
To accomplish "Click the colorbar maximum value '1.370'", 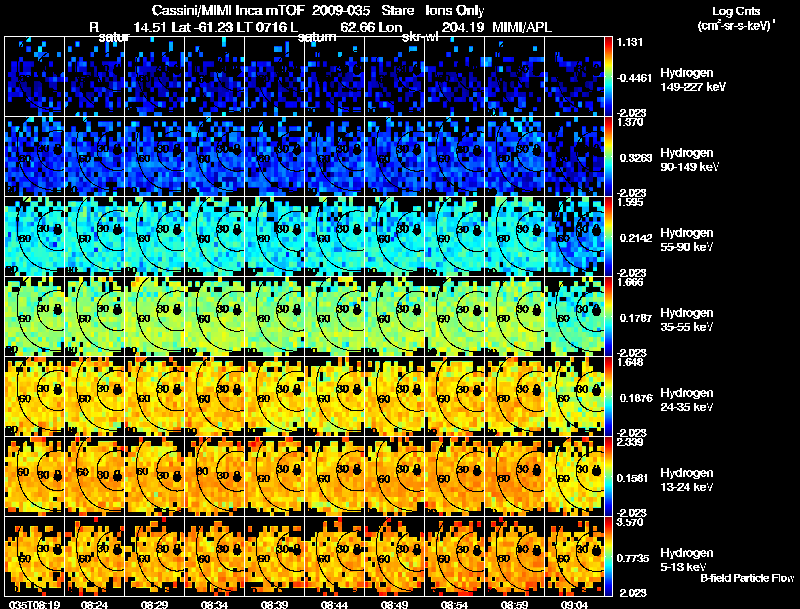I will click(630, 122).
